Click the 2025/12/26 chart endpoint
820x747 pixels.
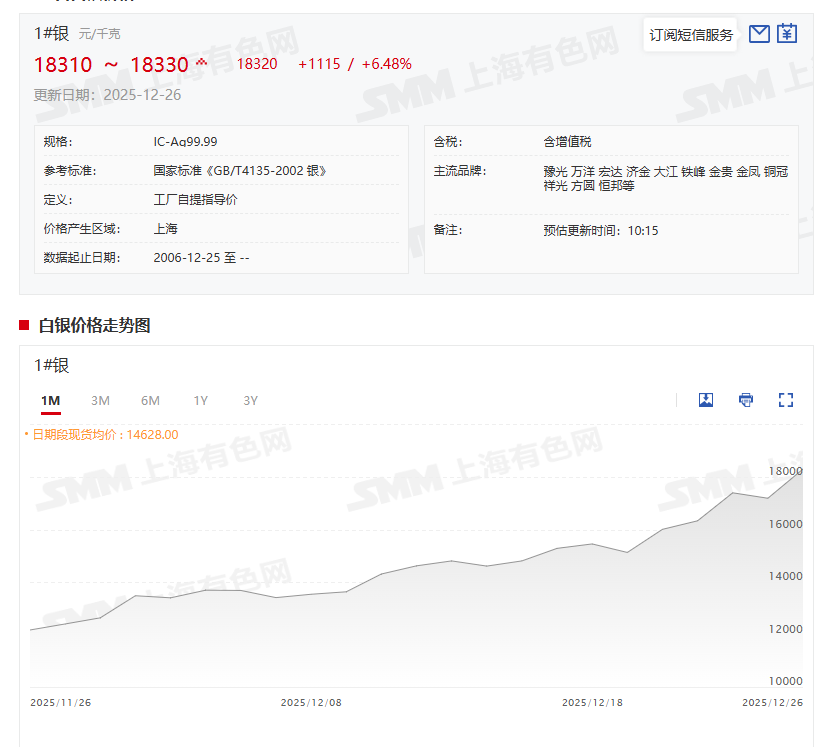click(802, 471)
